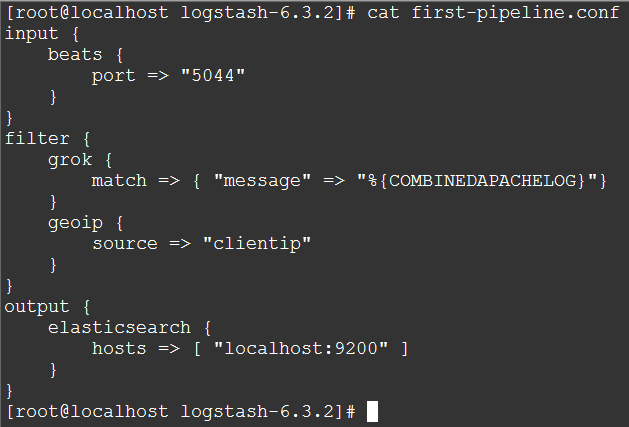
Task: Click the terminal cursor block at the prompt
Action: pos(373,411)
